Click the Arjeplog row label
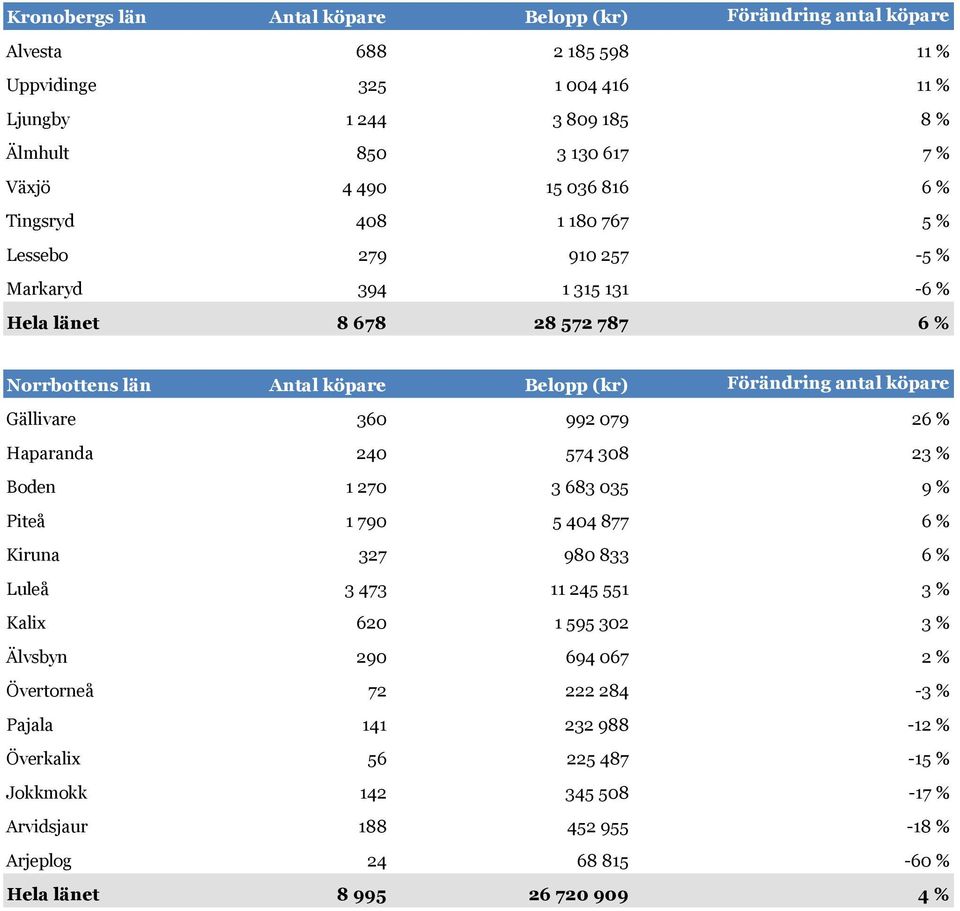The image size is (960, 911). click(39, 861)
